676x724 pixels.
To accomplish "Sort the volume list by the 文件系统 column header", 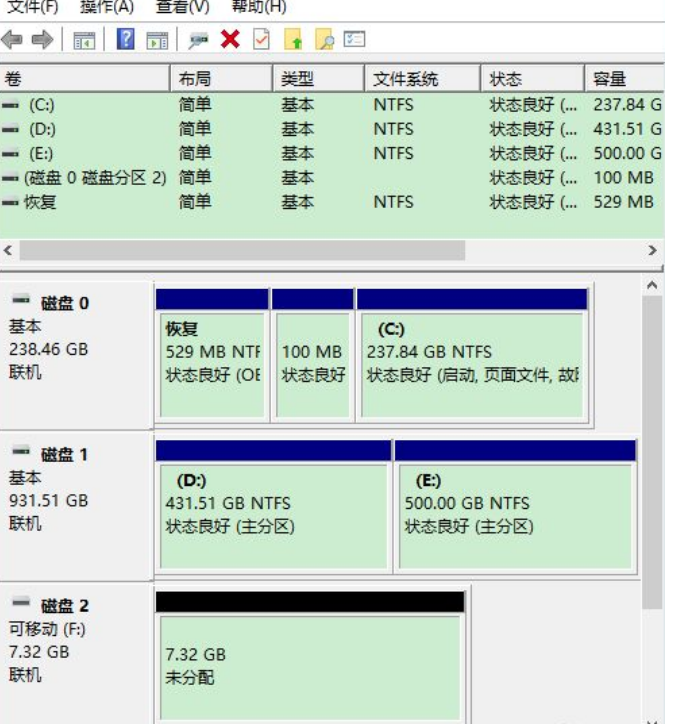I will [x=405, y=80].
